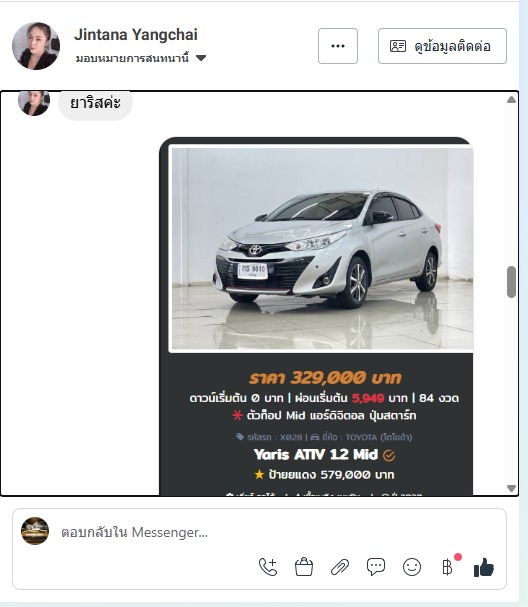Click the Baht payment request icon
Image resolution: width=528 pixels, height=607 pixels.
(x=447, y=567)
